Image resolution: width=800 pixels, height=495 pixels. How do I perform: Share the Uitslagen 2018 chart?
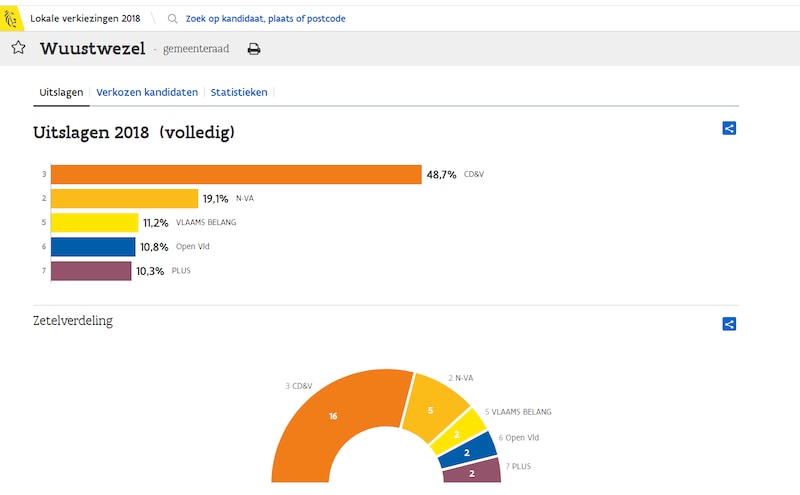pyautogui.click(x=729, y=128)
